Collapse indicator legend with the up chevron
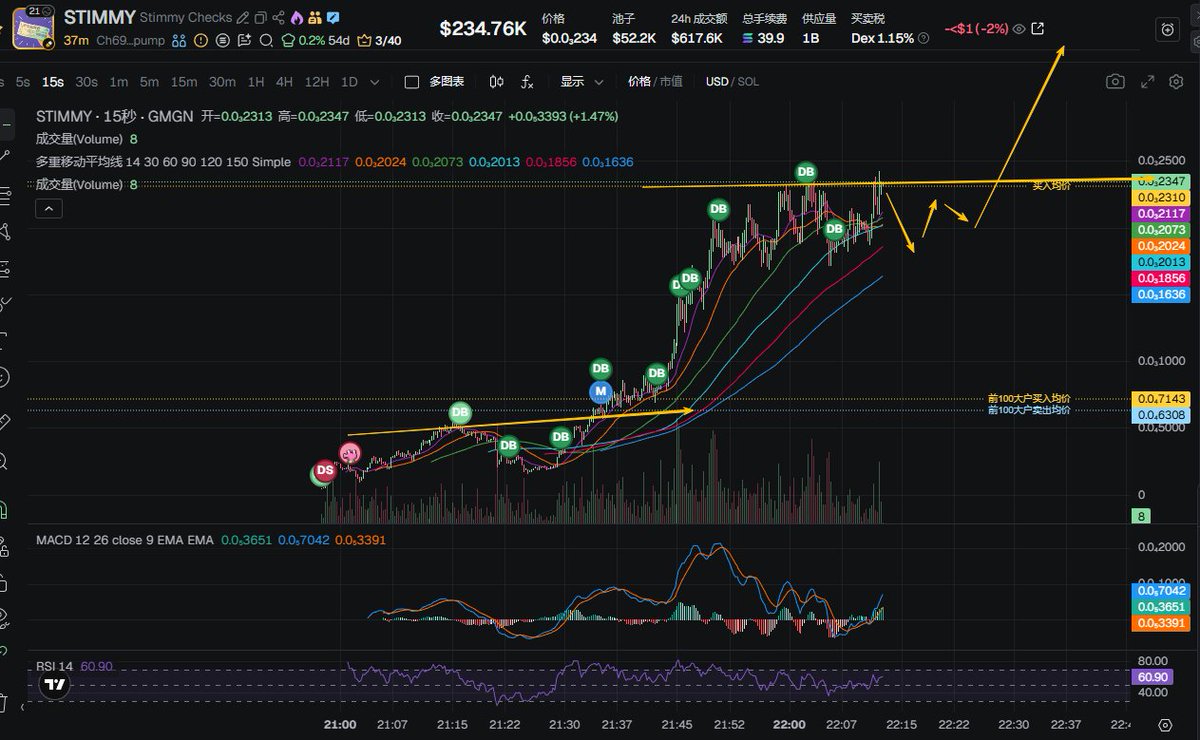 coord(49,208)
